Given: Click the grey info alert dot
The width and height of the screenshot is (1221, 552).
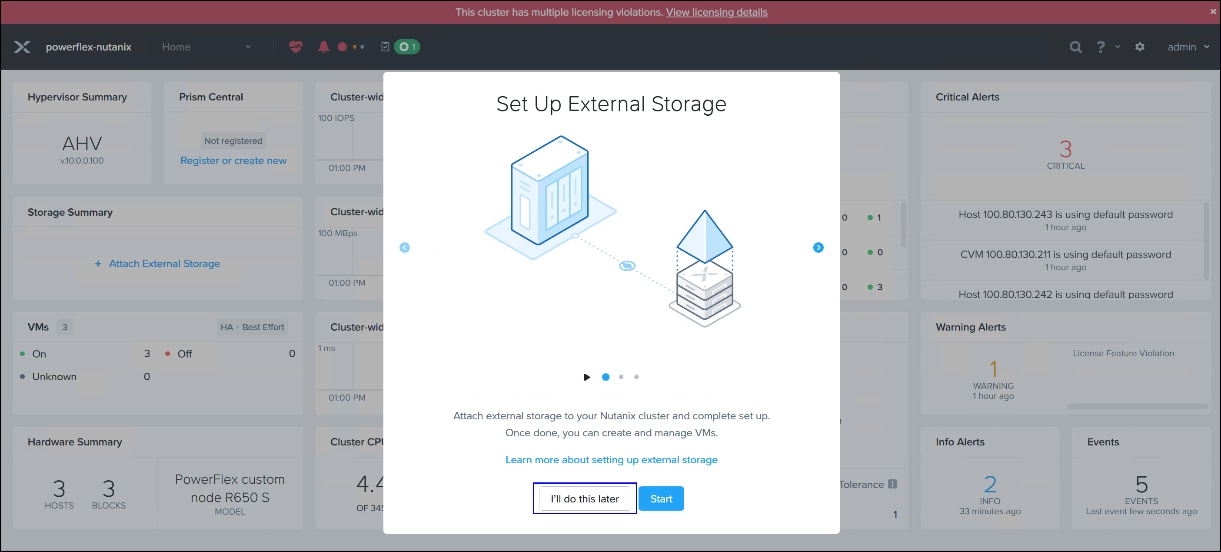Looking at the screenshot, I should (x=362, y=47).
